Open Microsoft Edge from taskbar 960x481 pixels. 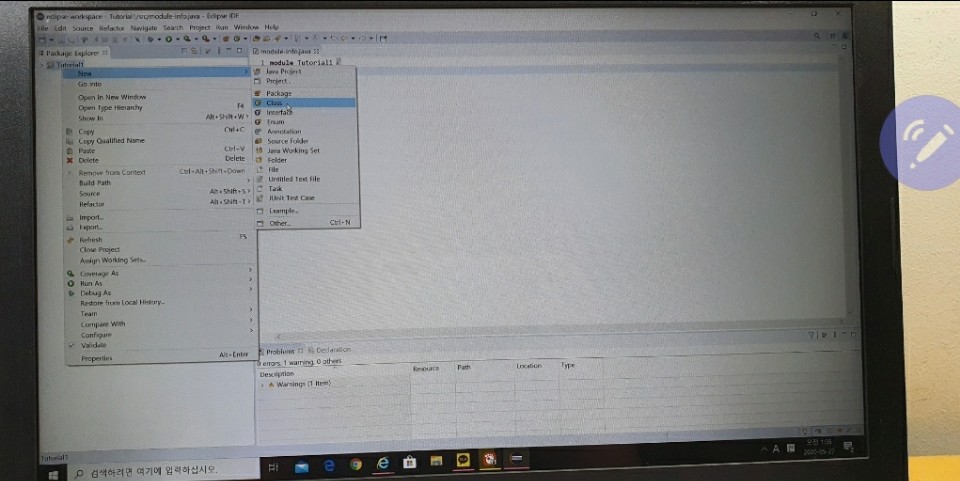329,466
